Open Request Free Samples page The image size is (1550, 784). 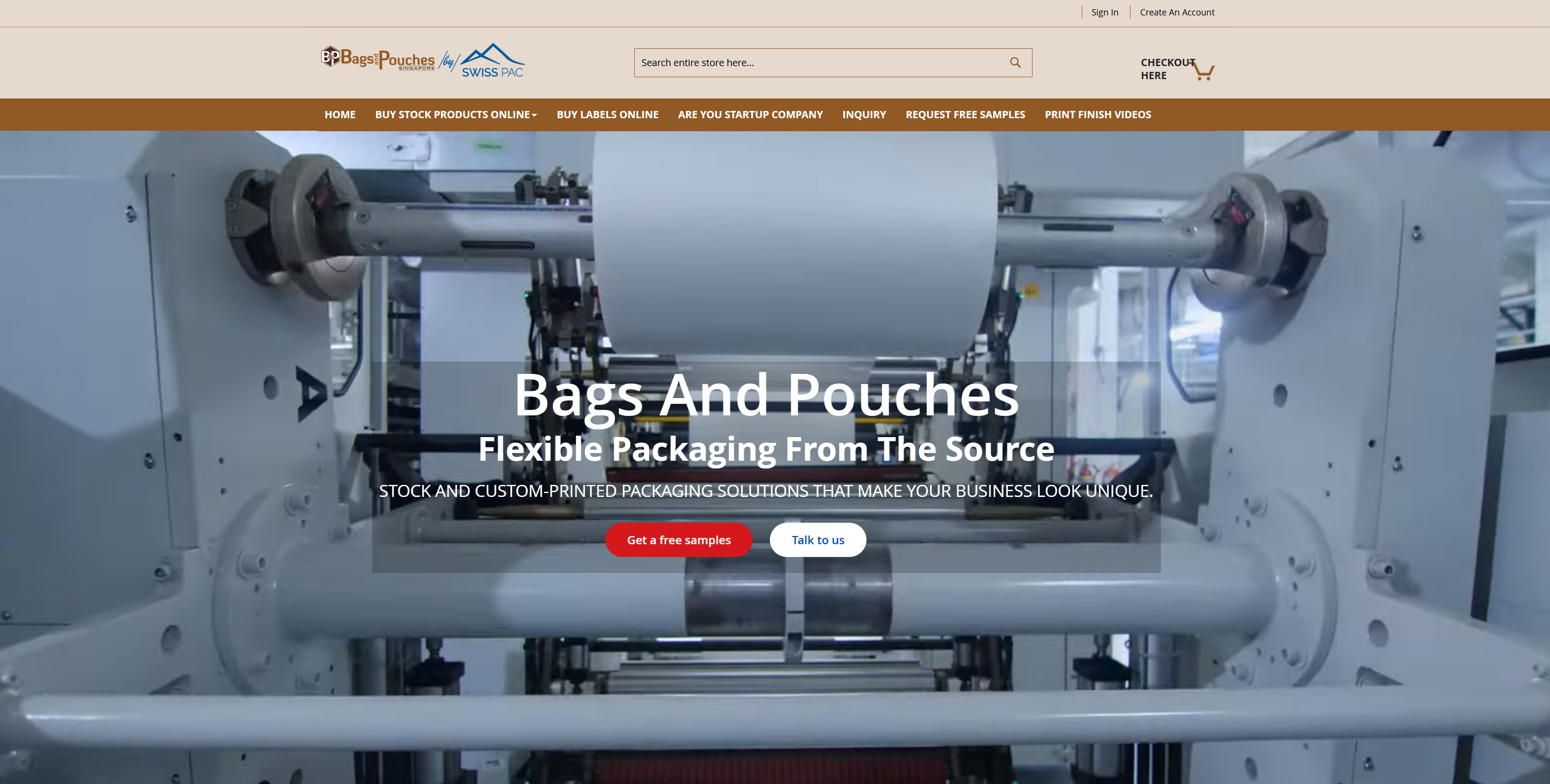click(965, 114)
